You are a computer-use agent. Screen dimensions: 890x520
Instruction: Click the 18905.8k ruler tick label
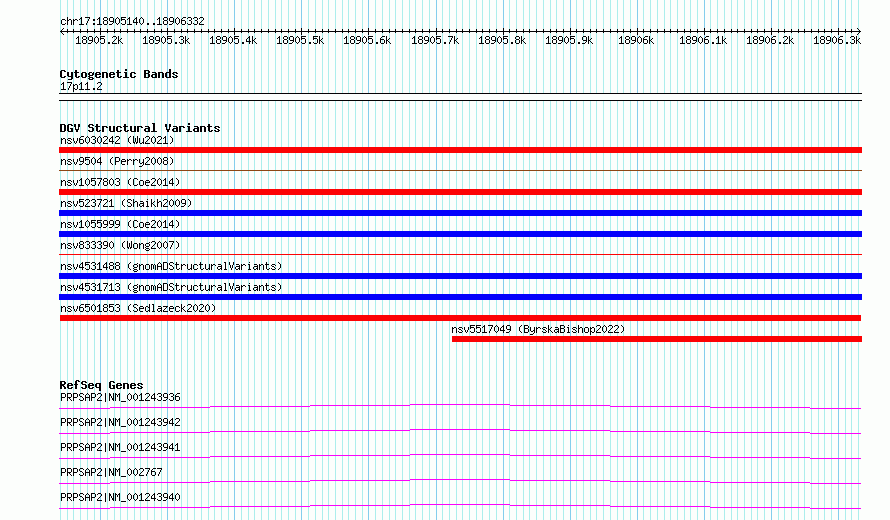pyautogui.click(x=502, y=40)
